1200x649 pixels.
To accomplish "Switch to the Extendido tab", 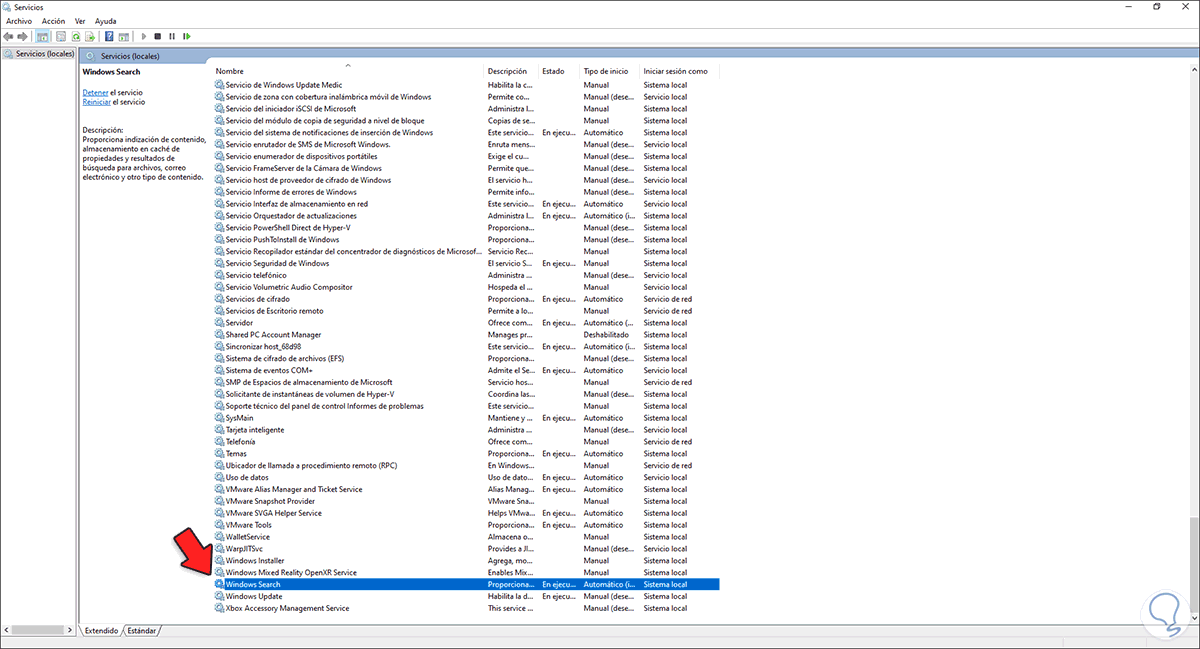I will [101, 631].
